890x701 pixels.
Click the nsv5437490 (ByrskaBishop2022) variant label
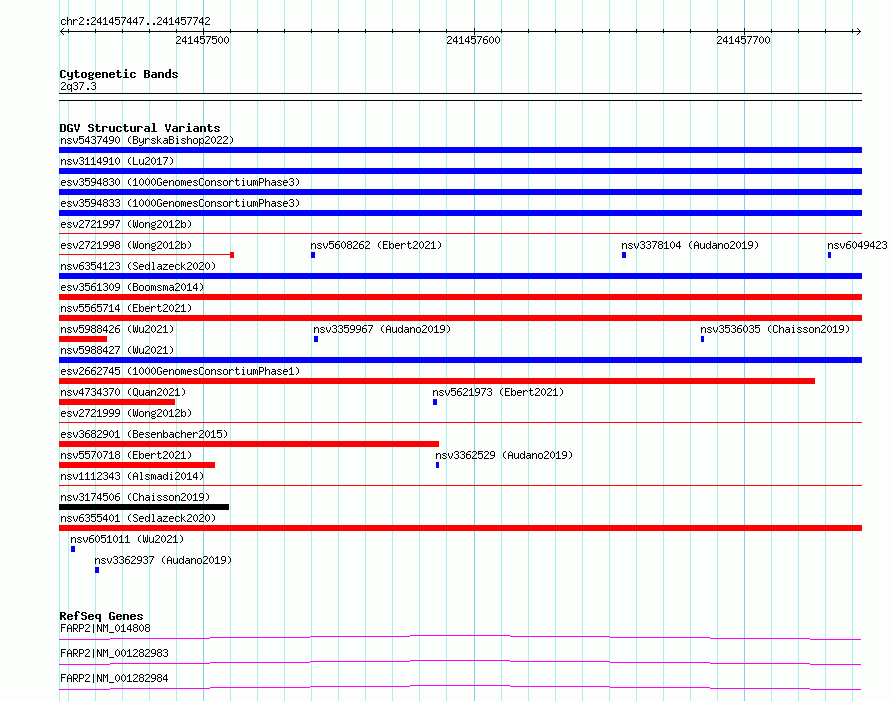pyautogui.click(x=147, y=140)
